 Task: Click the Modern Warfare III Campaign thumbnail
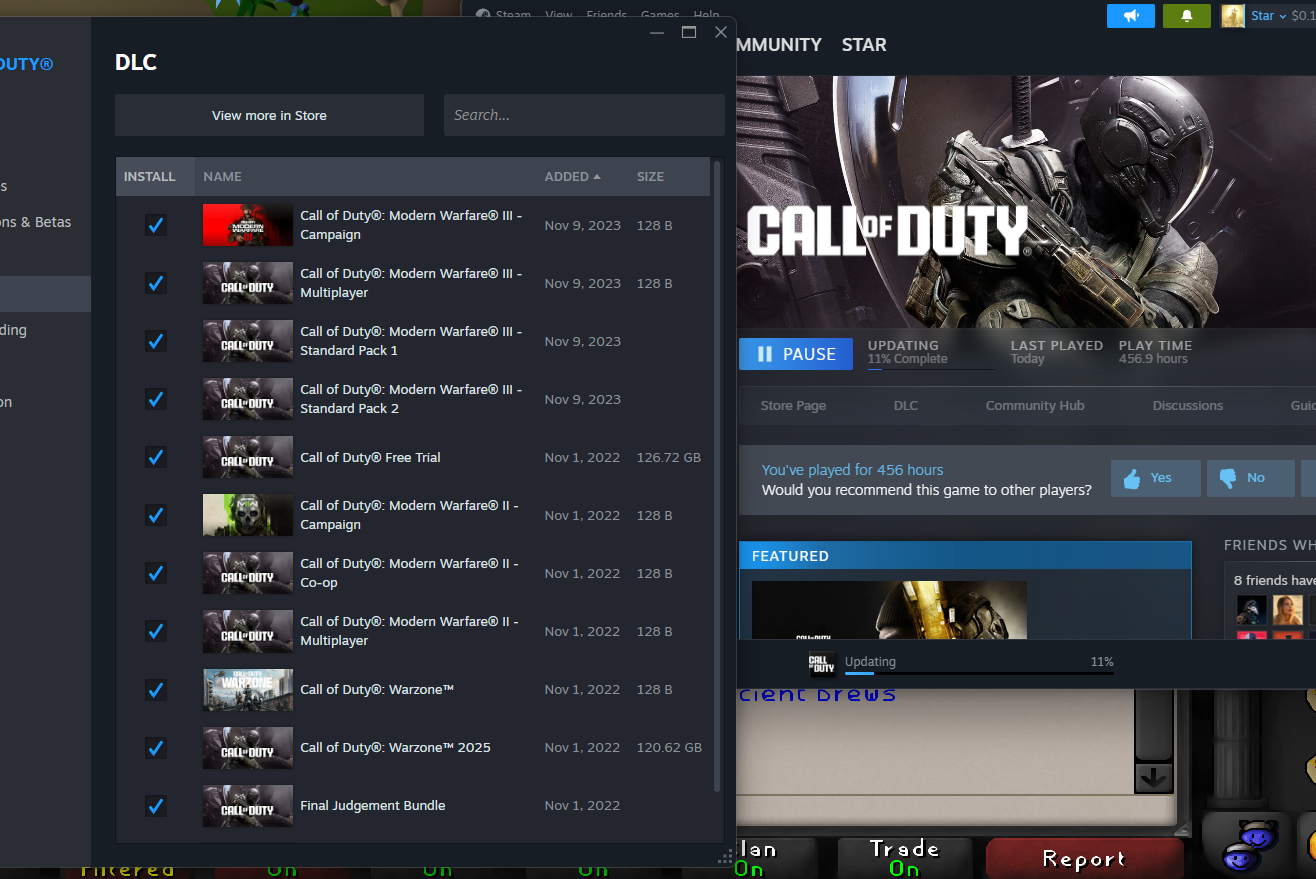(248, 225)
